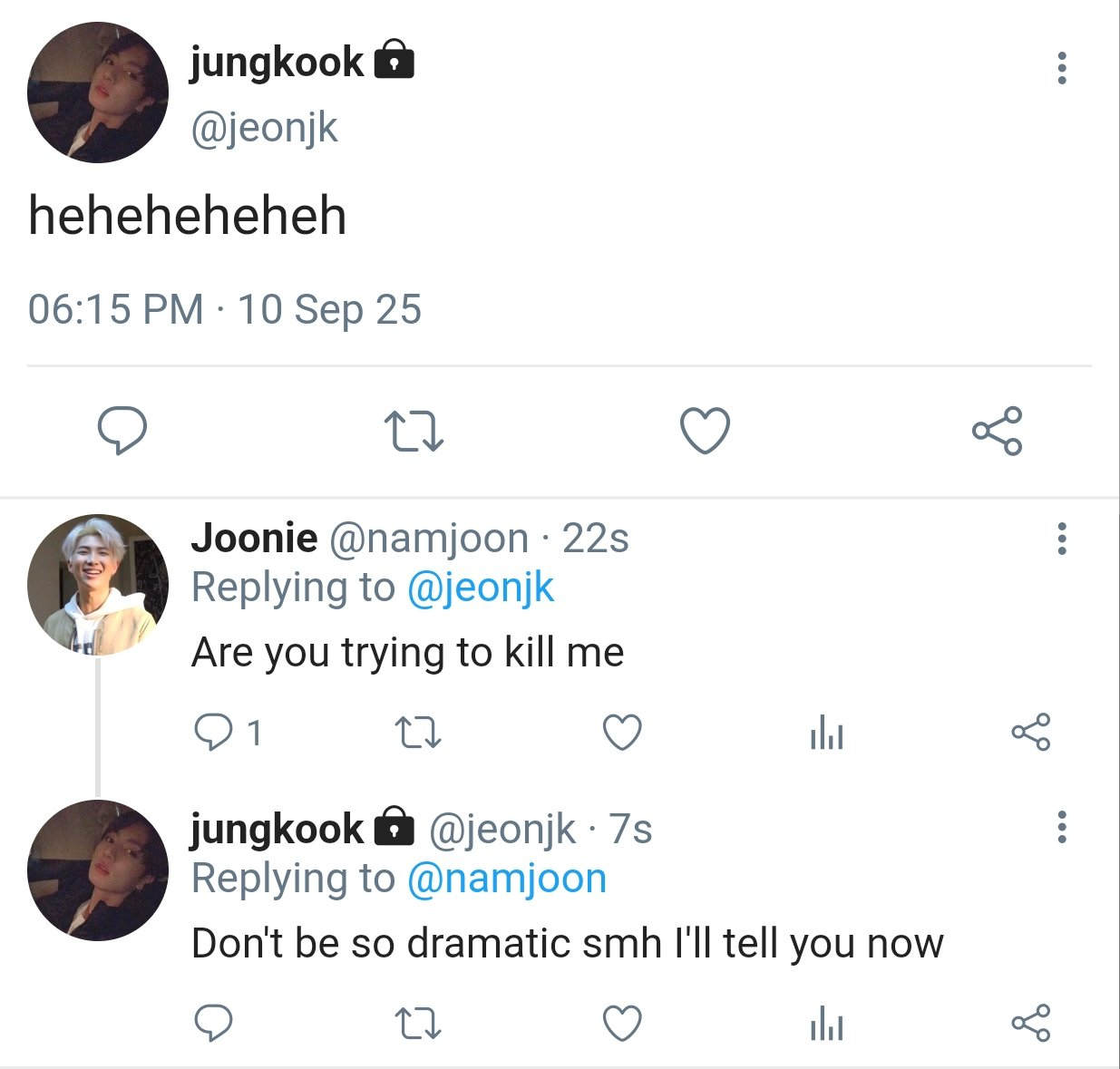View analytics for Joonie's reply
This screenshot has width=1120, height=1069.
coord(826,733)
